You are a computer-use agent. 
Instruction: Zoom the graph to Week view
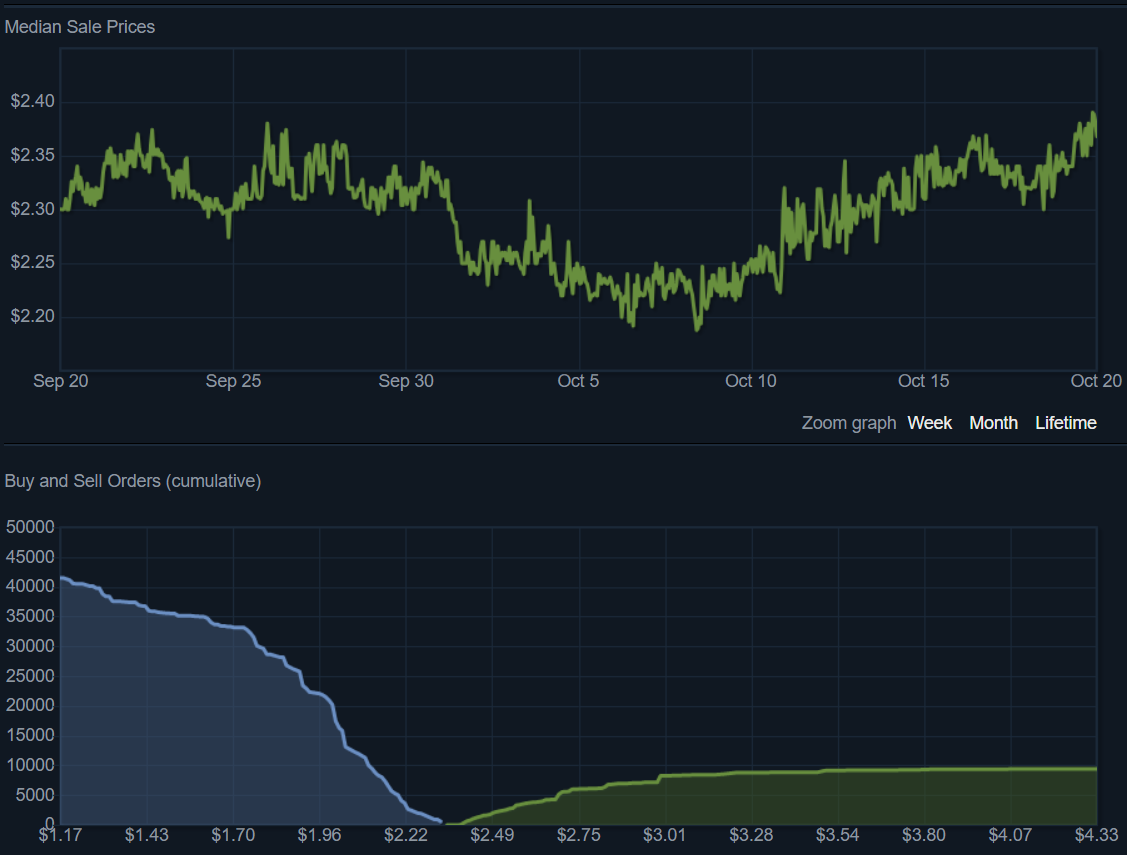929,422
